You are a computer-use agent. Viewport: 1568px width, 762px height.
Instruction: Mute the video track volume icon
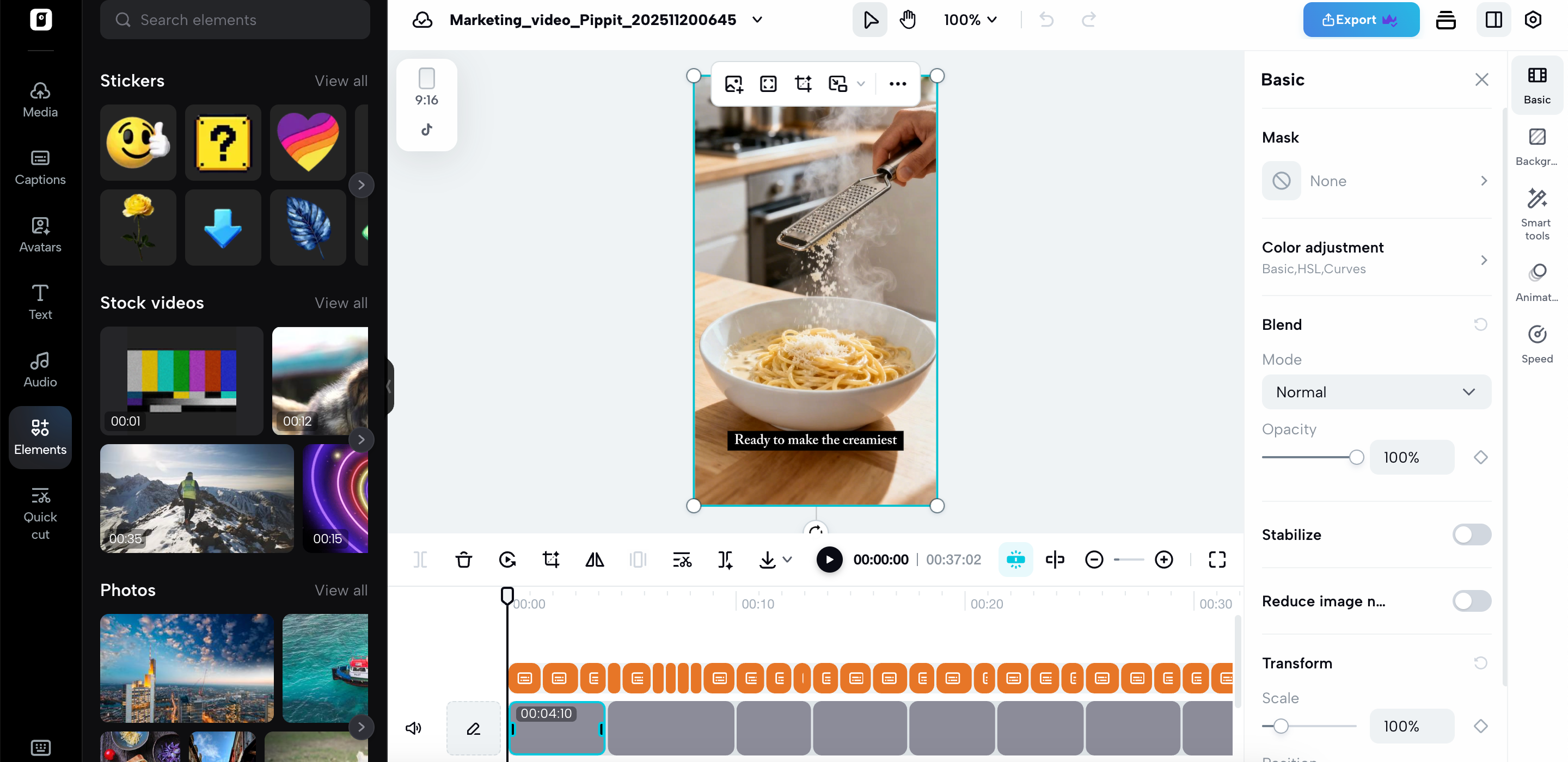(x=413, y=728)
